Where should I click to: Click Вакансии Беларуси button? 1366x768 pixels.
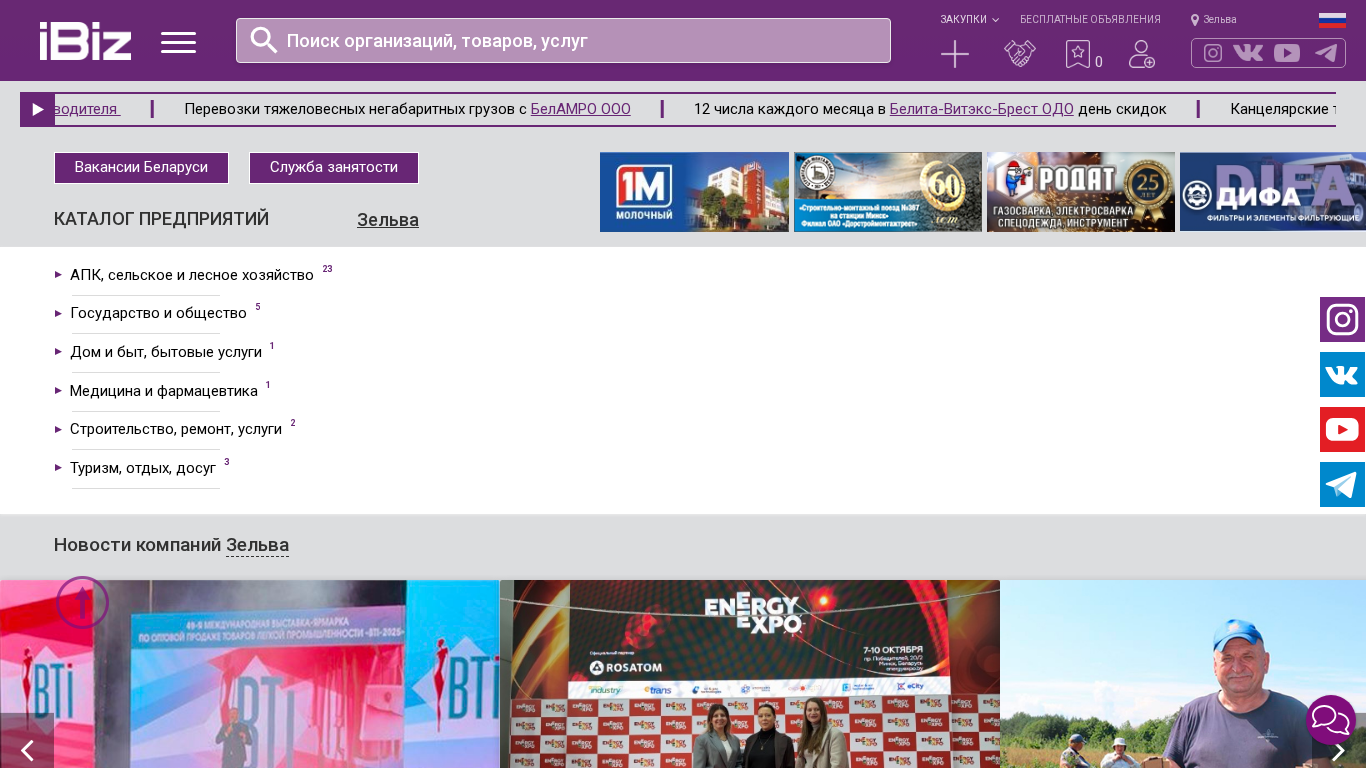[141, 168]
